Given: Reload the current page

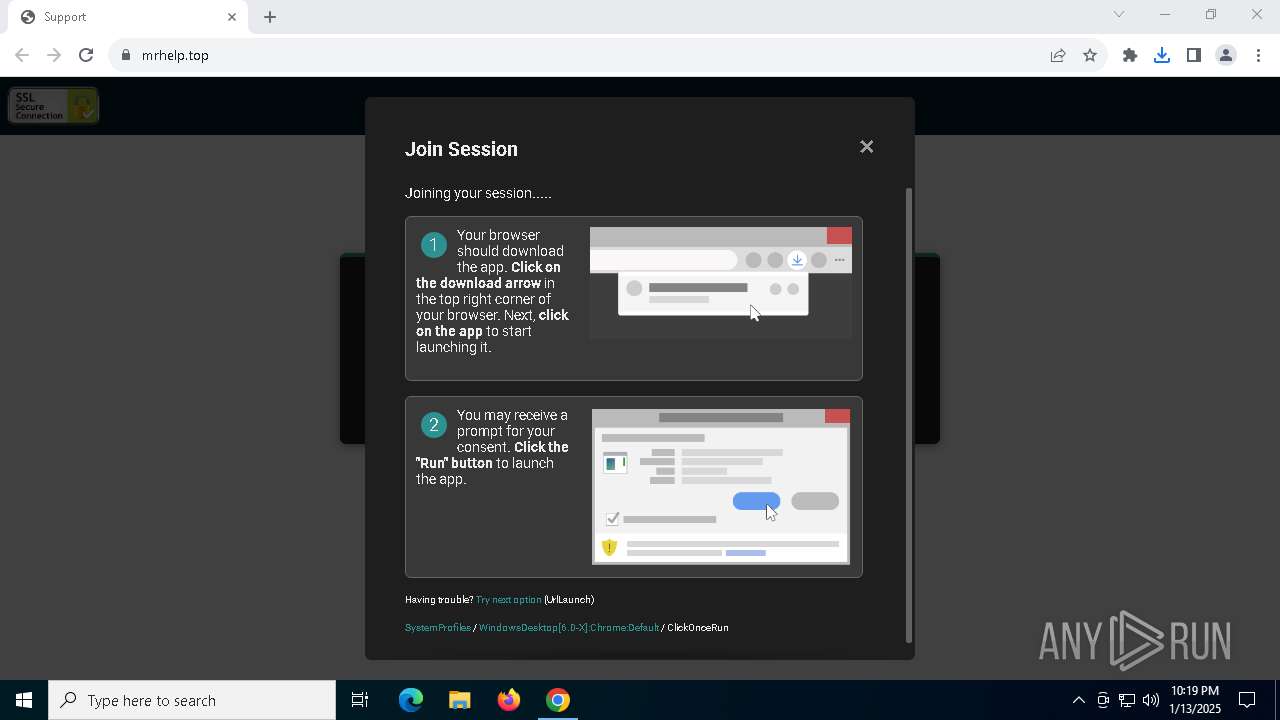Looking at the screenshot, I should click(x=86, y=55).
